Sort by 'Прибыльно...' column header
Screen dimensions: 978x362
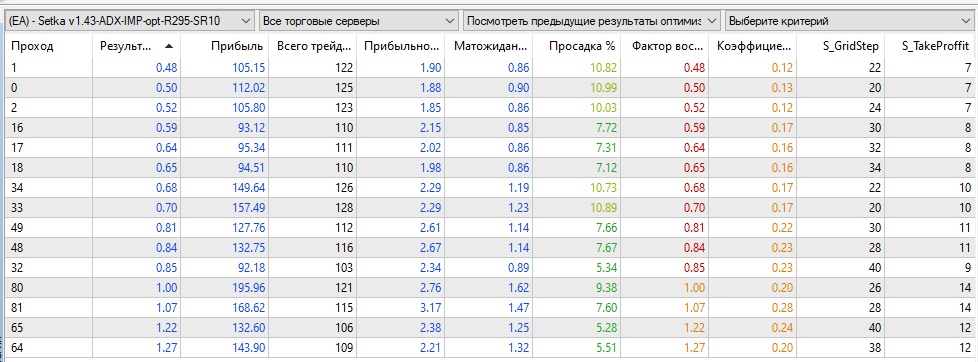pyautogui.click(x=400, y=46)
